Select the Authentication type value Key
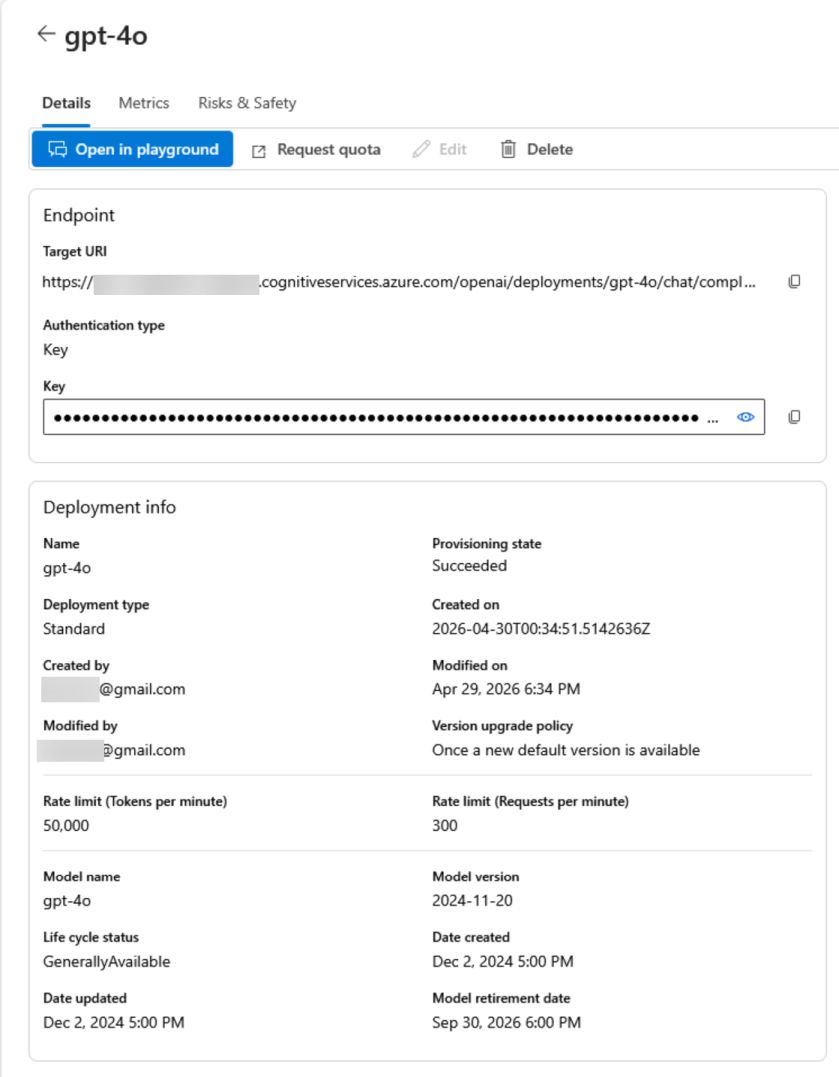The height and width of the screenshot is (1077, 839). tap(55, 350)
